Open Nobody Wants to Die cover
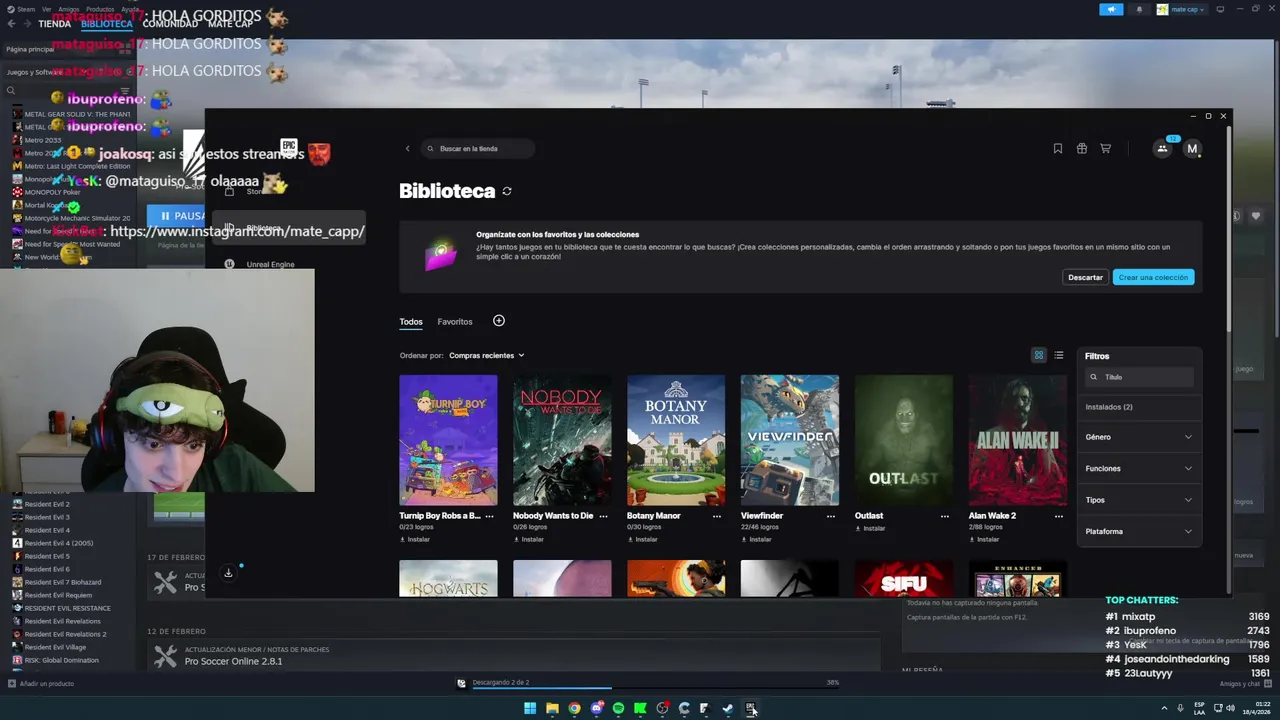The height and width of the screenshot is (720, 1280). (x=562, y=440)
